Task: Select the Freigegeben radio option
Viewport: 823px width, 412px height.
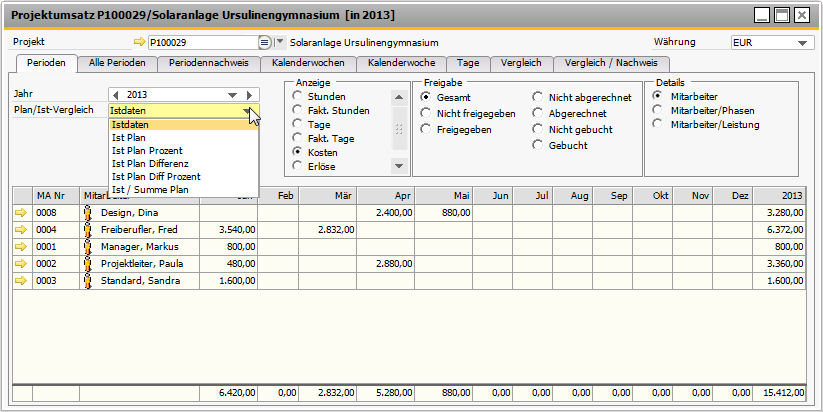Action: tap(427, 130)
